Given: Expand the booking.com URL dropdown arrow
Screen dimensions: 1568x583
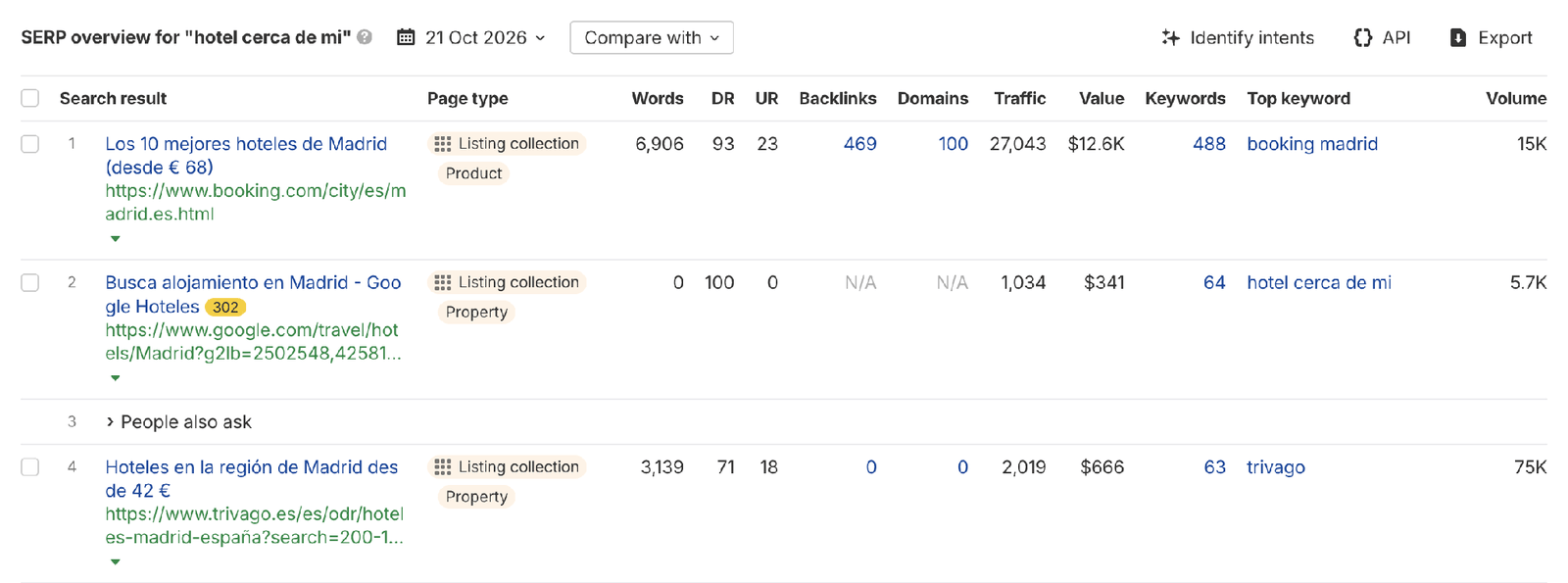Looking at the screenshot, I should [x=116, y=239].
